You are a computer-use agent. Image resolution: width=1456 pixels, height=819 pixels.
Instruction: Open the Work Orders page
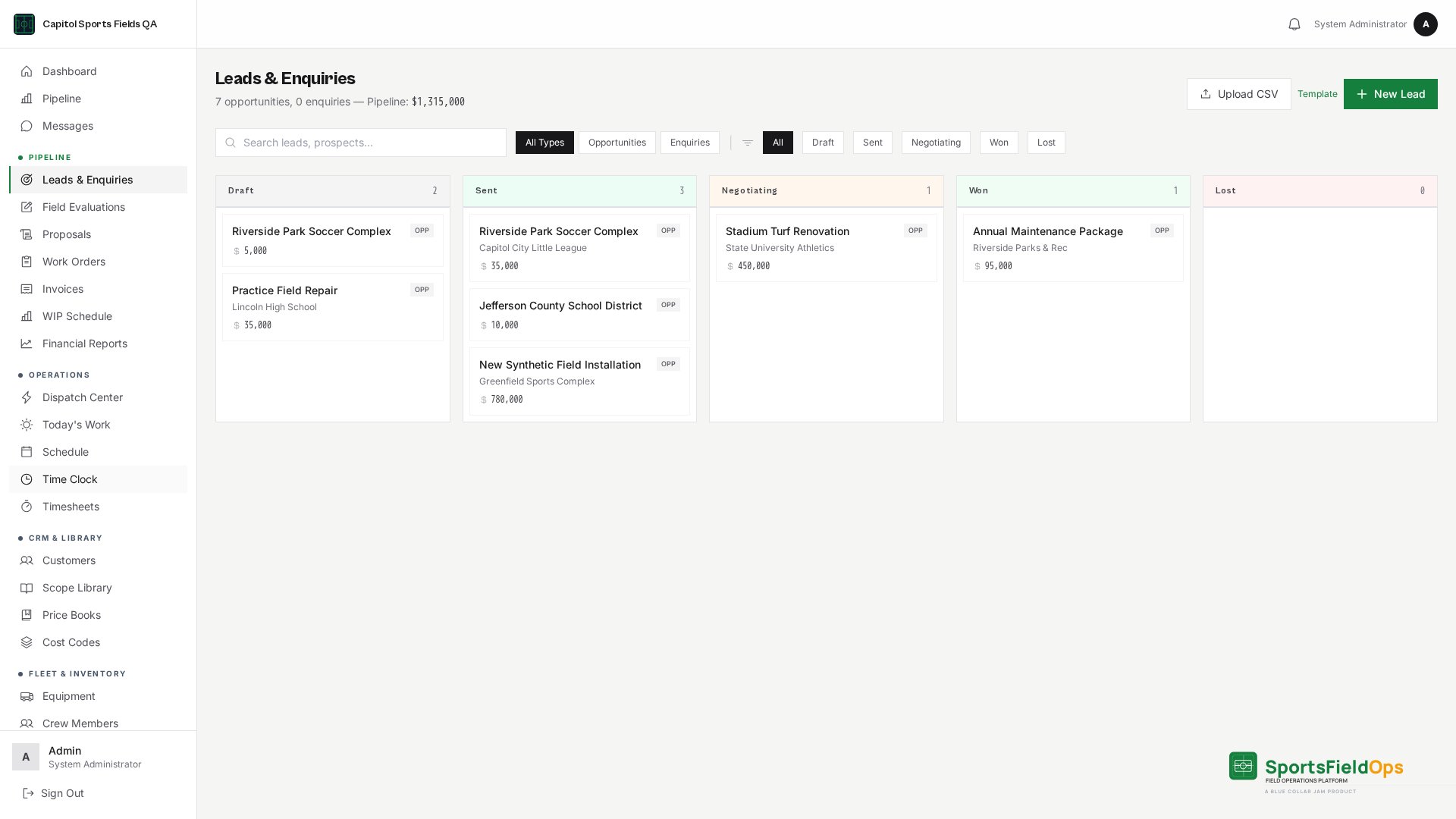point(99,262)
